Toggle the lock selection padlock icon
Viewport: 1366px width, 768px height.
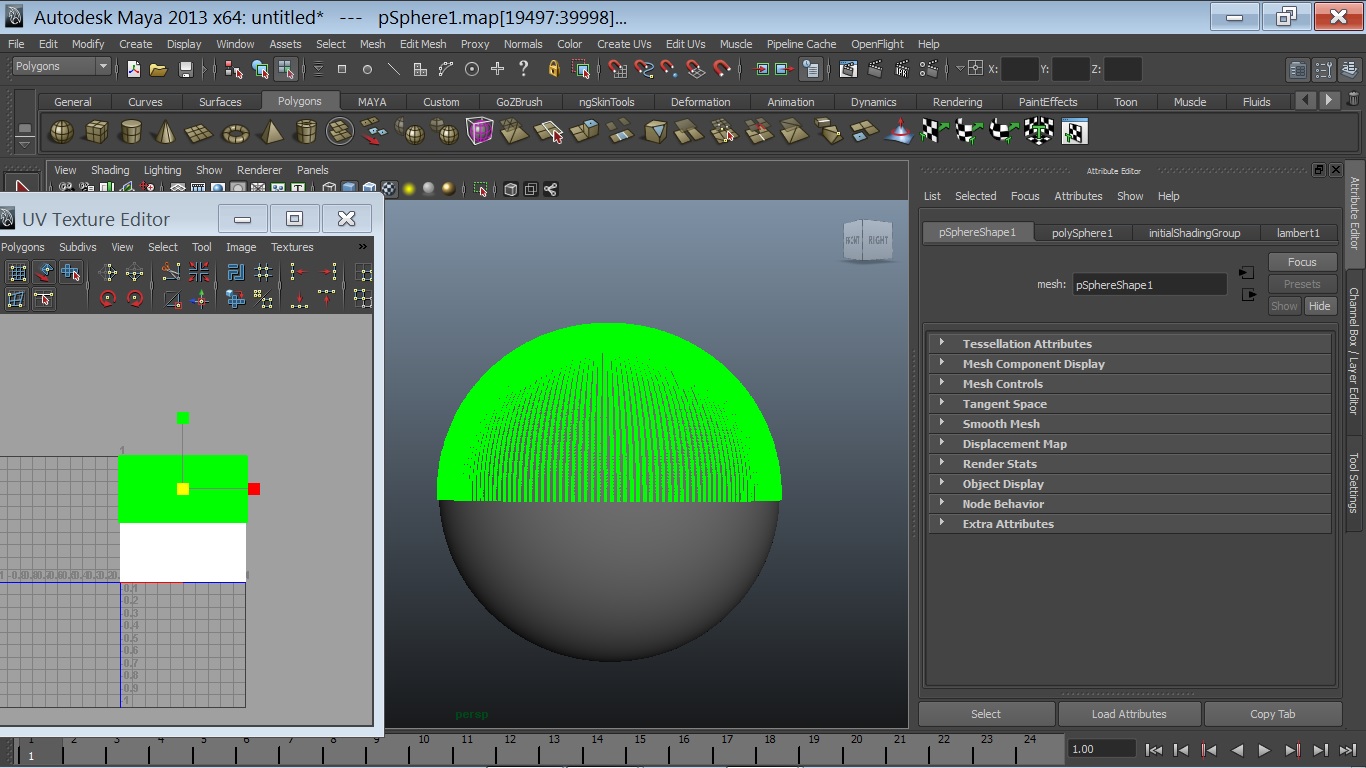click(x=553, y=69)
